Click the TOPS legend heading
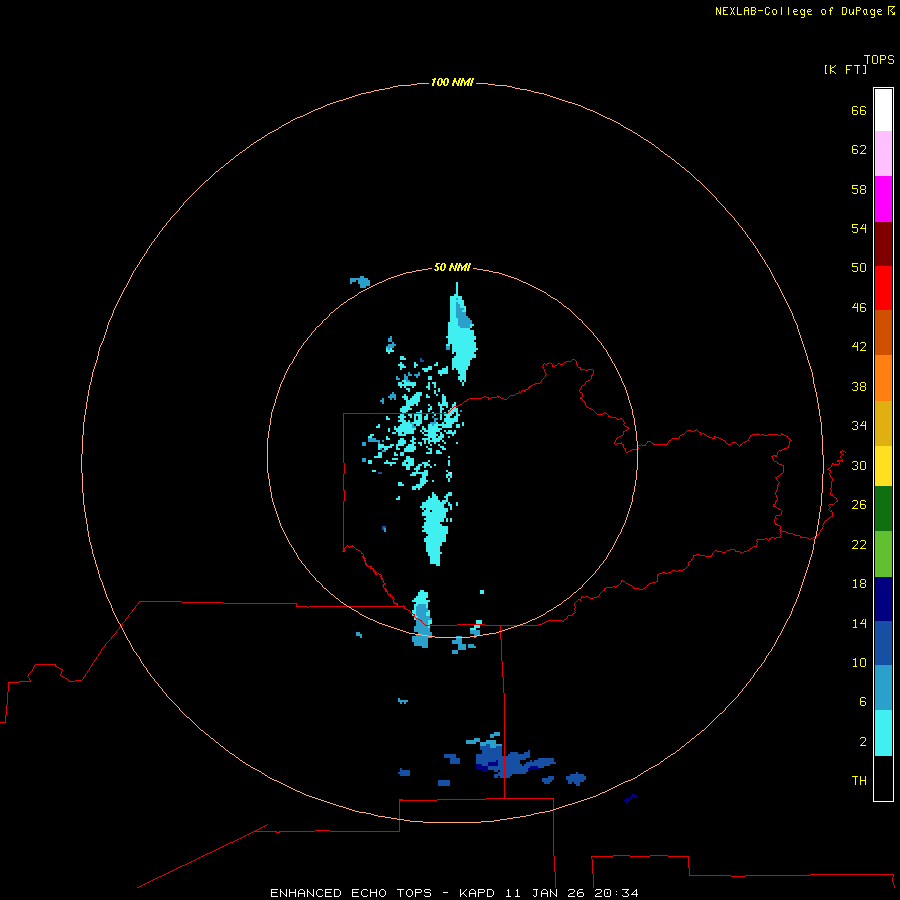Viewport: 900px width, 900px height. 879,60
